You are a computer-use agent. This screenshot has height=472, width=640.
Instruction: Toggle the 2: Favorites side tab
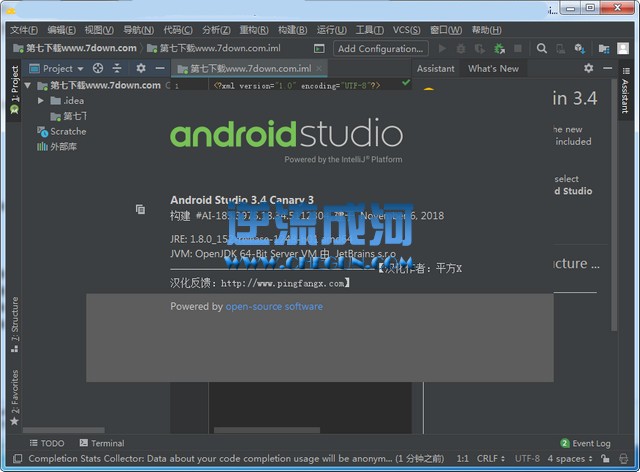pyautogui.click(x=15, y=397)
